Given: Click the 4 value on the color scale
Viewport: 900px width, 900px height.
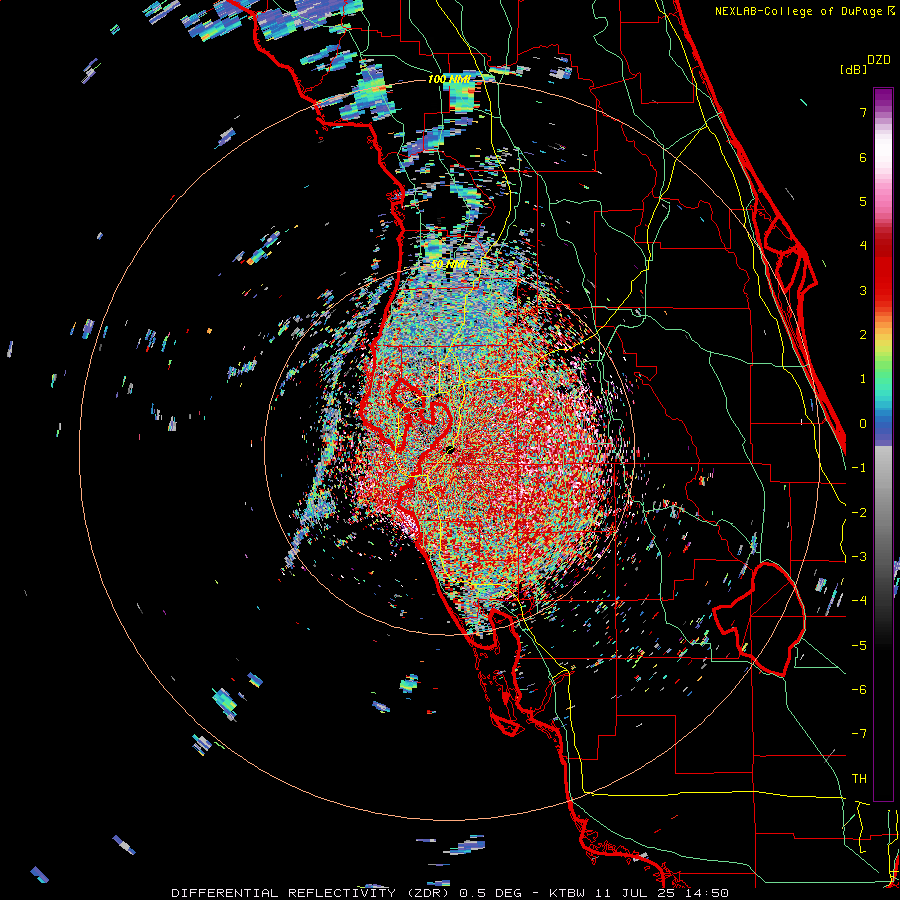Looking at the screenshot, I should (863, 246).
